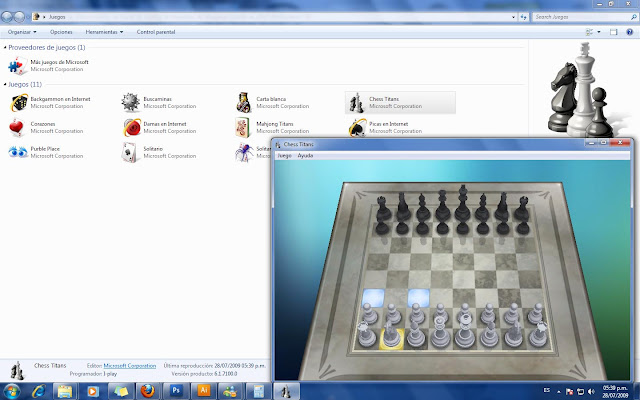Select the Corazones game icon
This screenshot has height=400, width=640.
[x=17, y=127]
